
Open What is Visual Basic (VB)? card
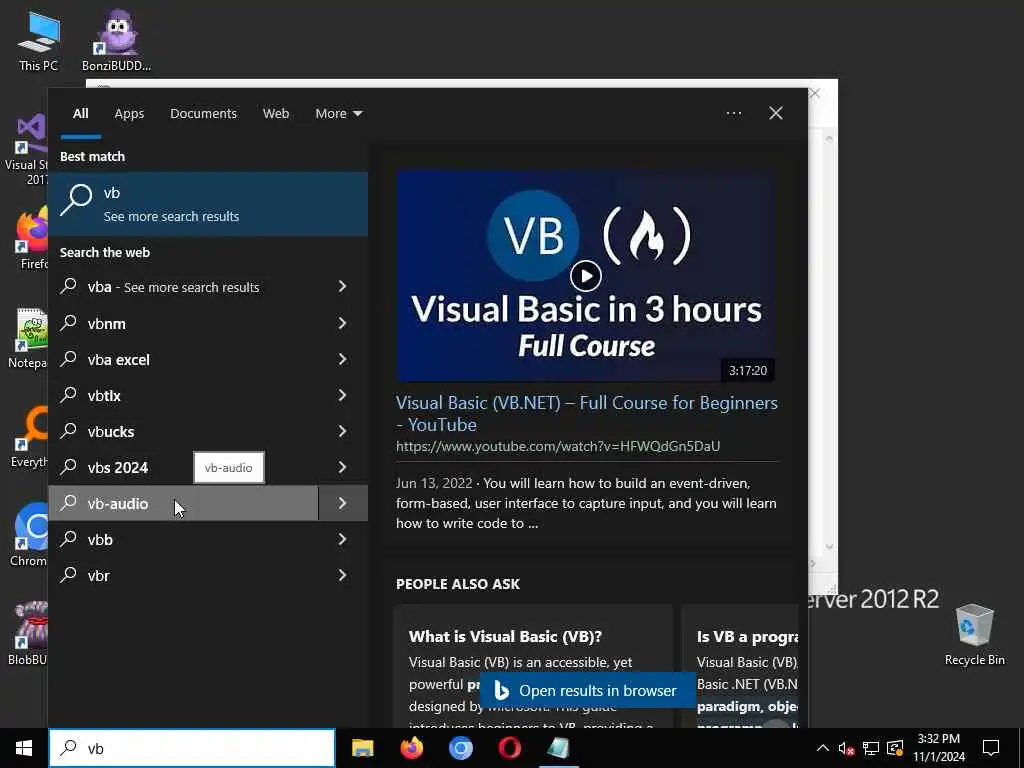tap(533, 666)
